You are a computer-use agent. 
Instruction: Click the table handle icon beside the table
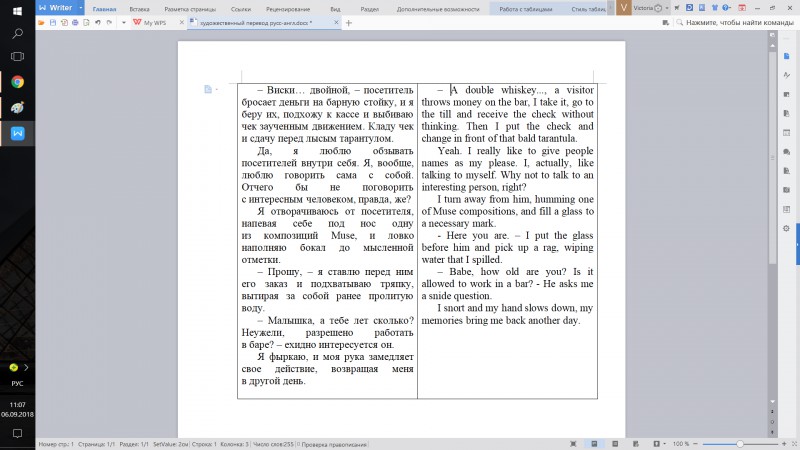pyautogui.click(x=208, y=89)
